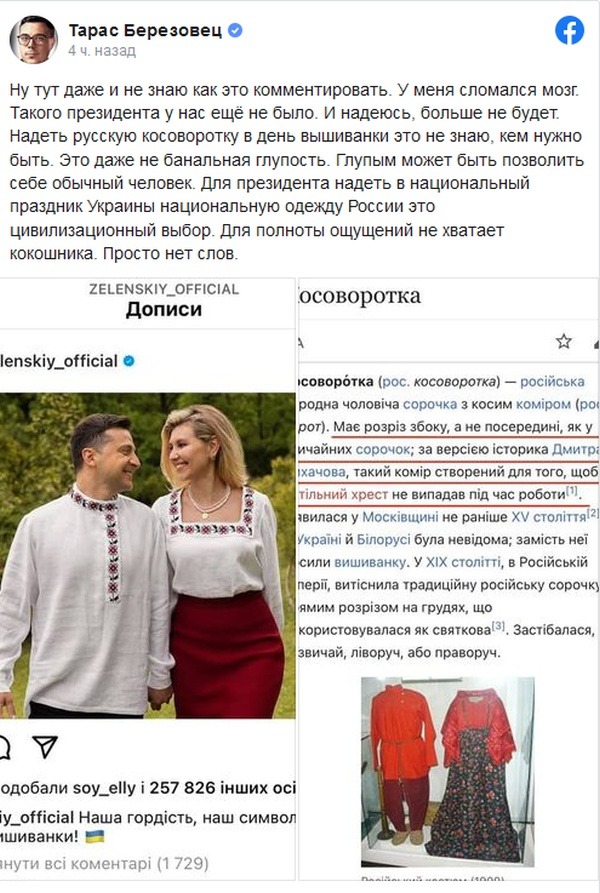Follow the 'вишиванку' article link
This screenshot has height=893, width=600.
(x=370, y=562)
